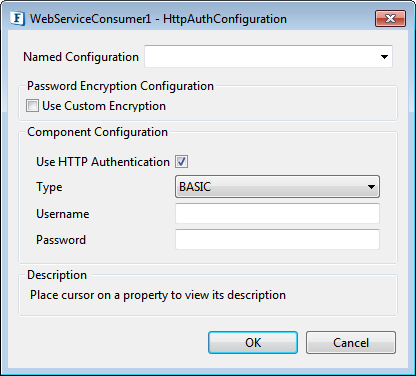Dismiss the dialog with the Cancel button
Screen dimensions: 416x376
(x=351, y=342)
